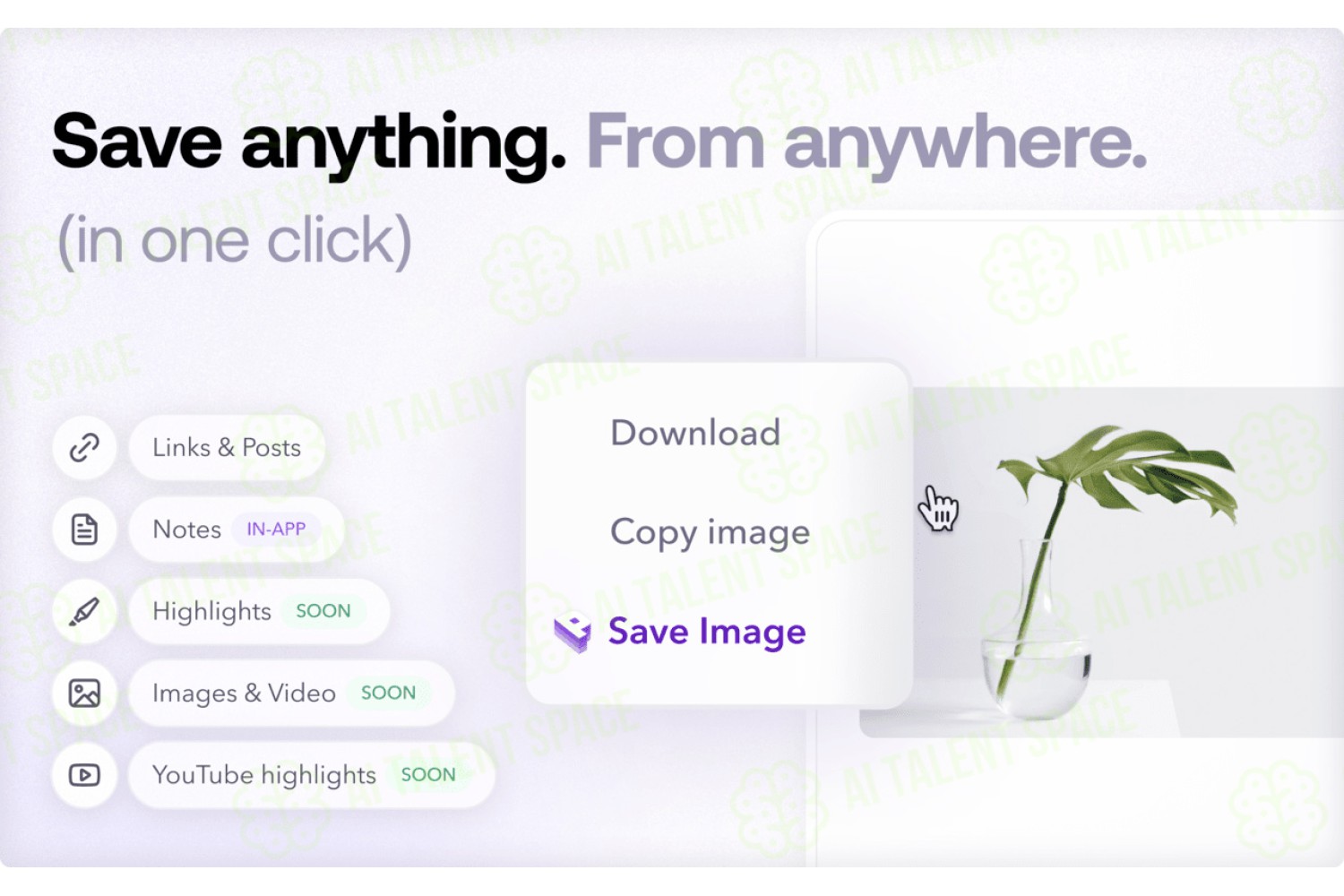The width and height of the screenshot is (1344, 896).
Task: Click the SOON badge next to Highlights
Action: tap(323, 611)
